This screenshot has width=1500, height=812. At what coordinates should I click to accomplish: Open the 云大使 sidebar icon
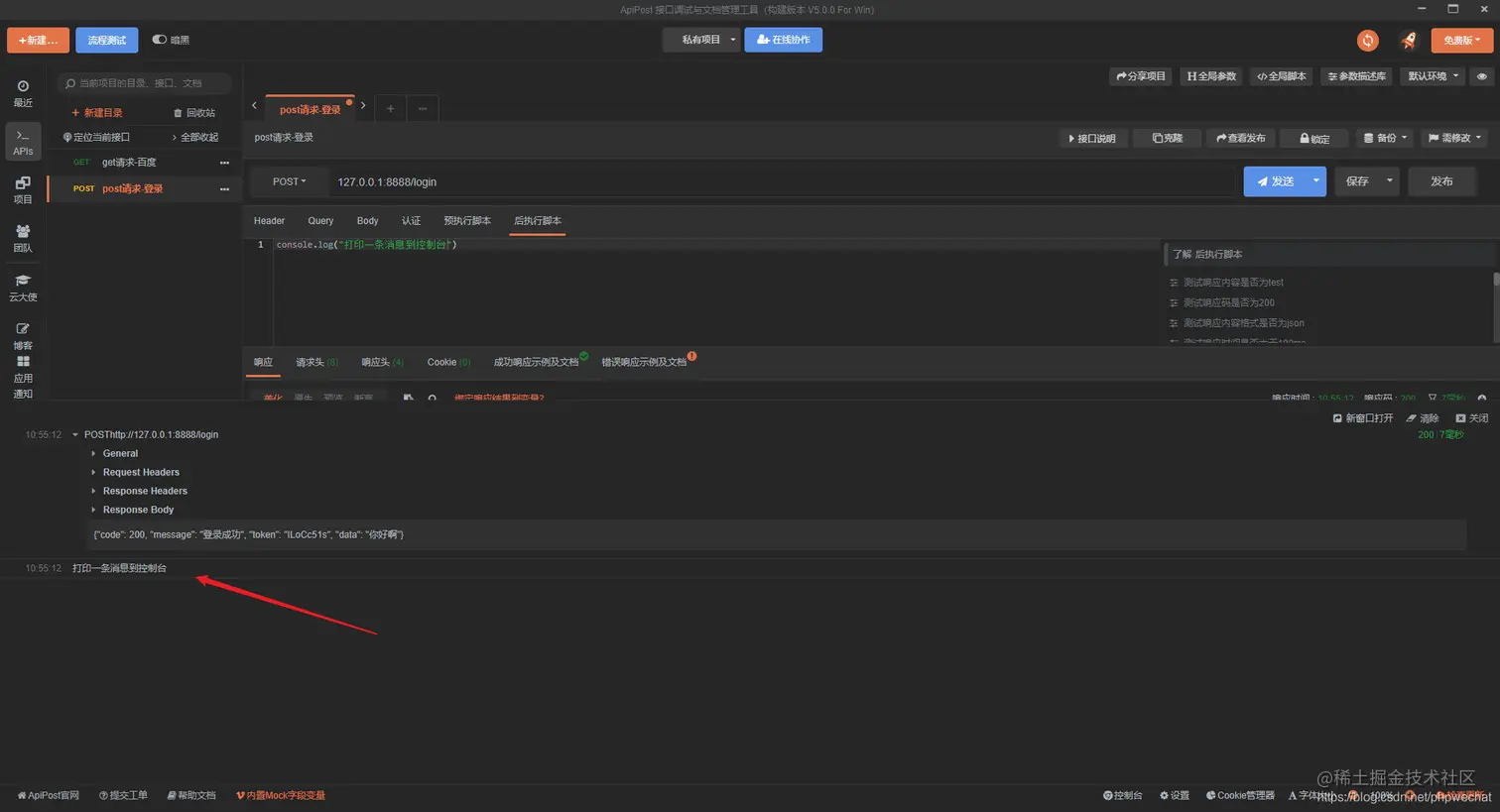click(x=23, y=288)
